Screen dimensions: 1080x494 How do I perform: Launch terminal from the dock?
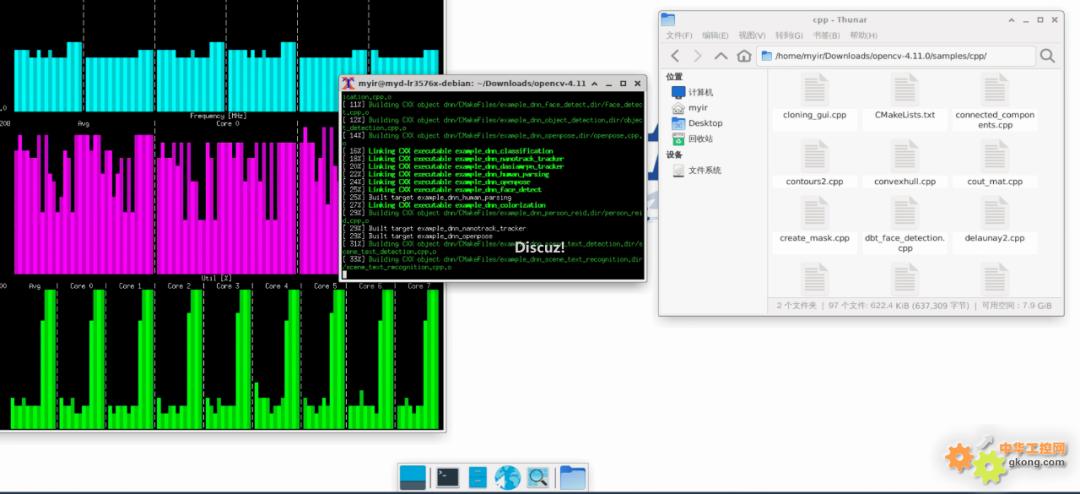click(448, 478)
